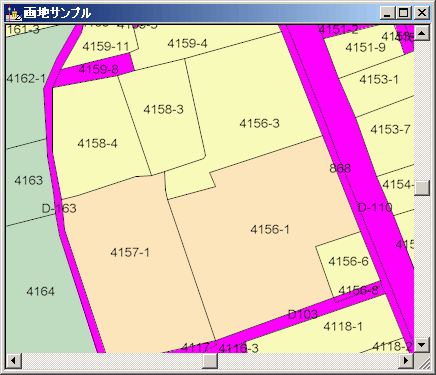This screenshot has width=436, height=375.
Task: Click the magenta road labeled D103
Action: [302, 314]
